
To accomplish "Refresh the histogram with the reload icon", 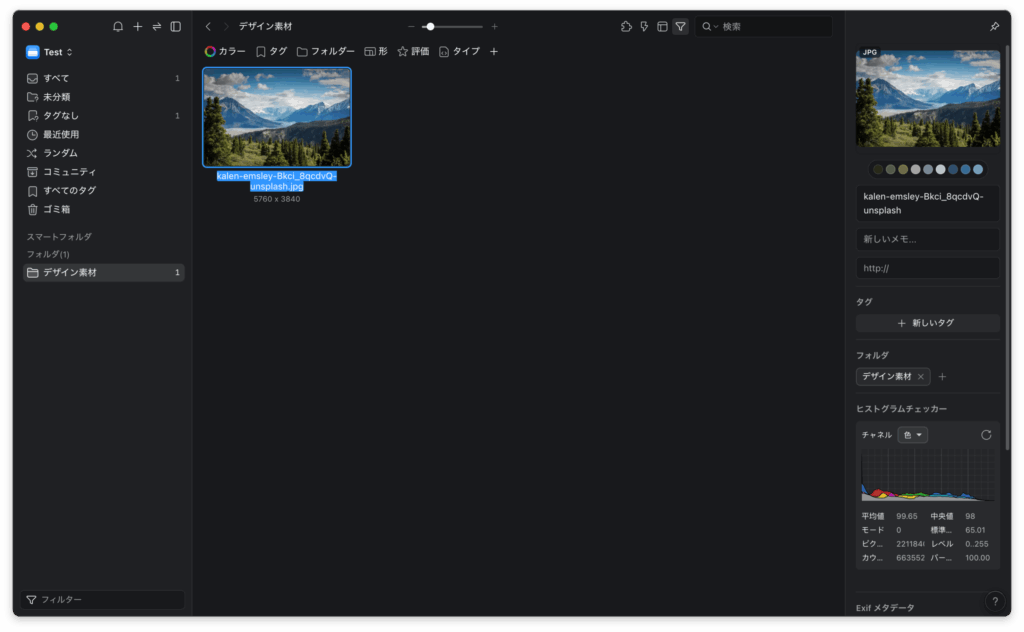I will [x=986, y=435].
